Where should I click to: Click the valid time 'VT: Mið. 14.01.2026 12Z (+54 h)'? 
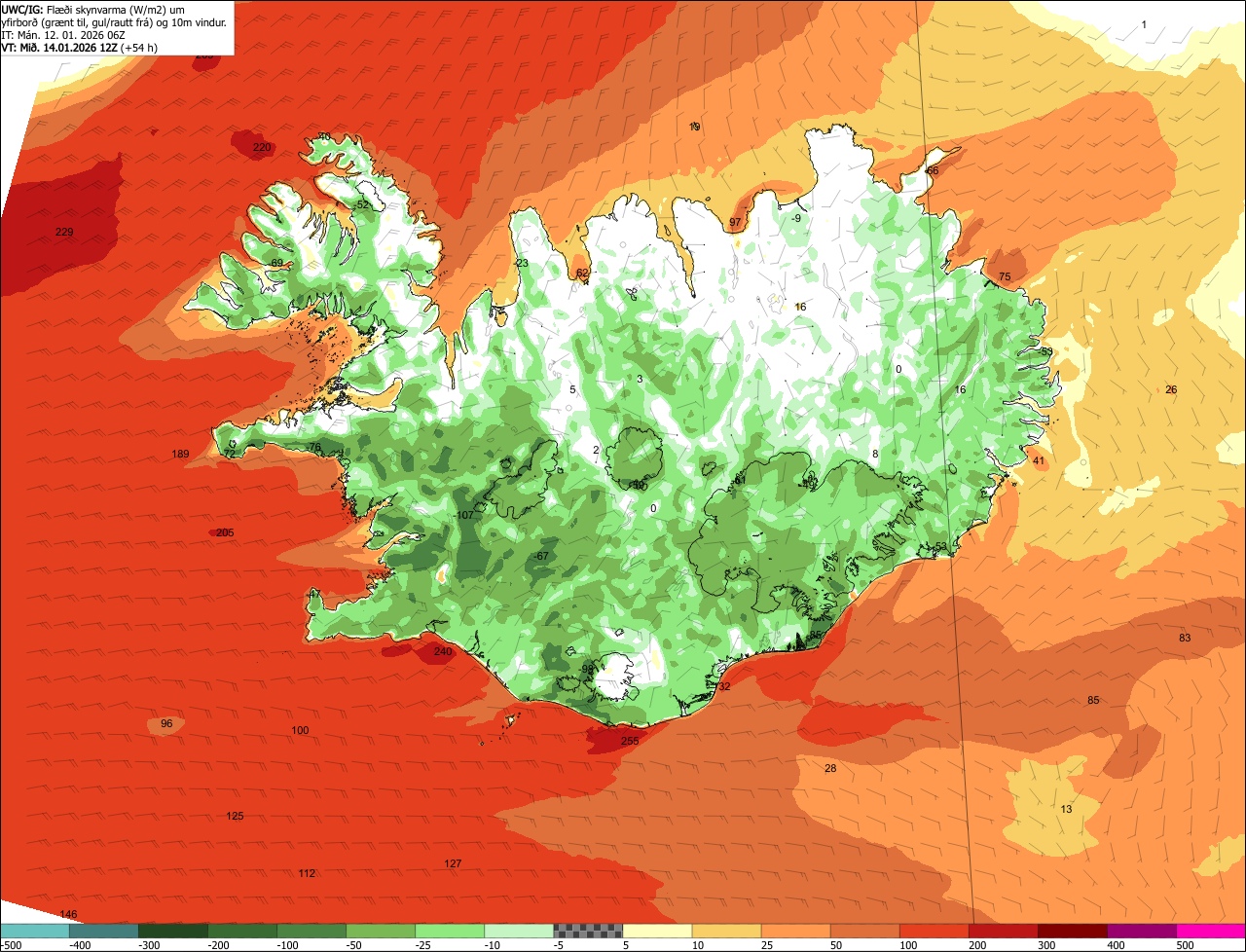pos(80,46)
